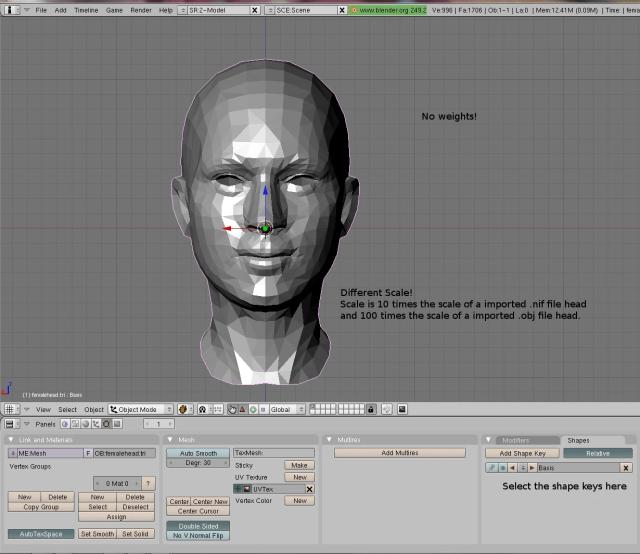Open the pivot point selector
Viewport: 640px width, 554px height.
(202, 409)
